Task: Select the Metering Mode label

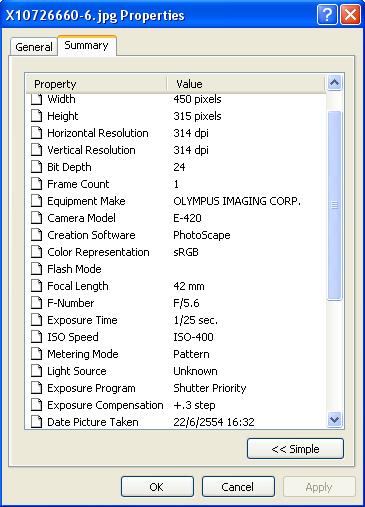Action: [x=83, y=354]
